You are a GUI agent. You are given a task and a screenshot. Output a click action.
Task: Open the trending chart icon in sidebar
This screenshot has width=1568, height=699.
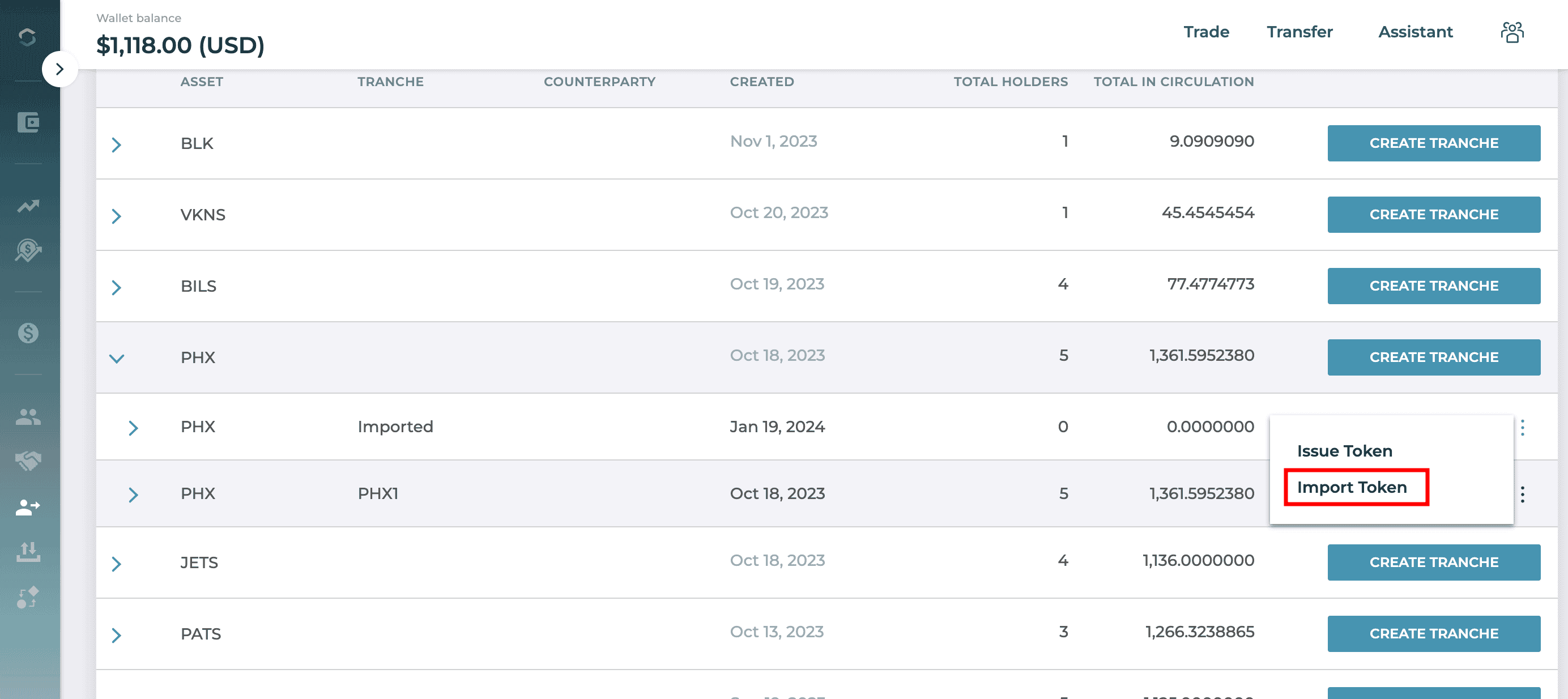28,206
